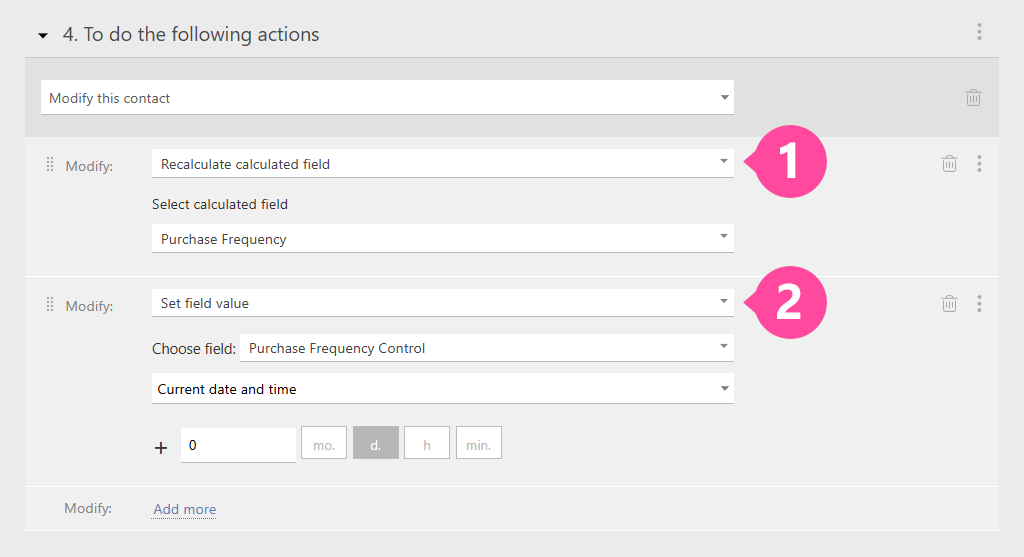1024x557 pixels.
Task: Open the 'Current date and time' dropdown
Action: pyautogui.click(x=443, y=389)
